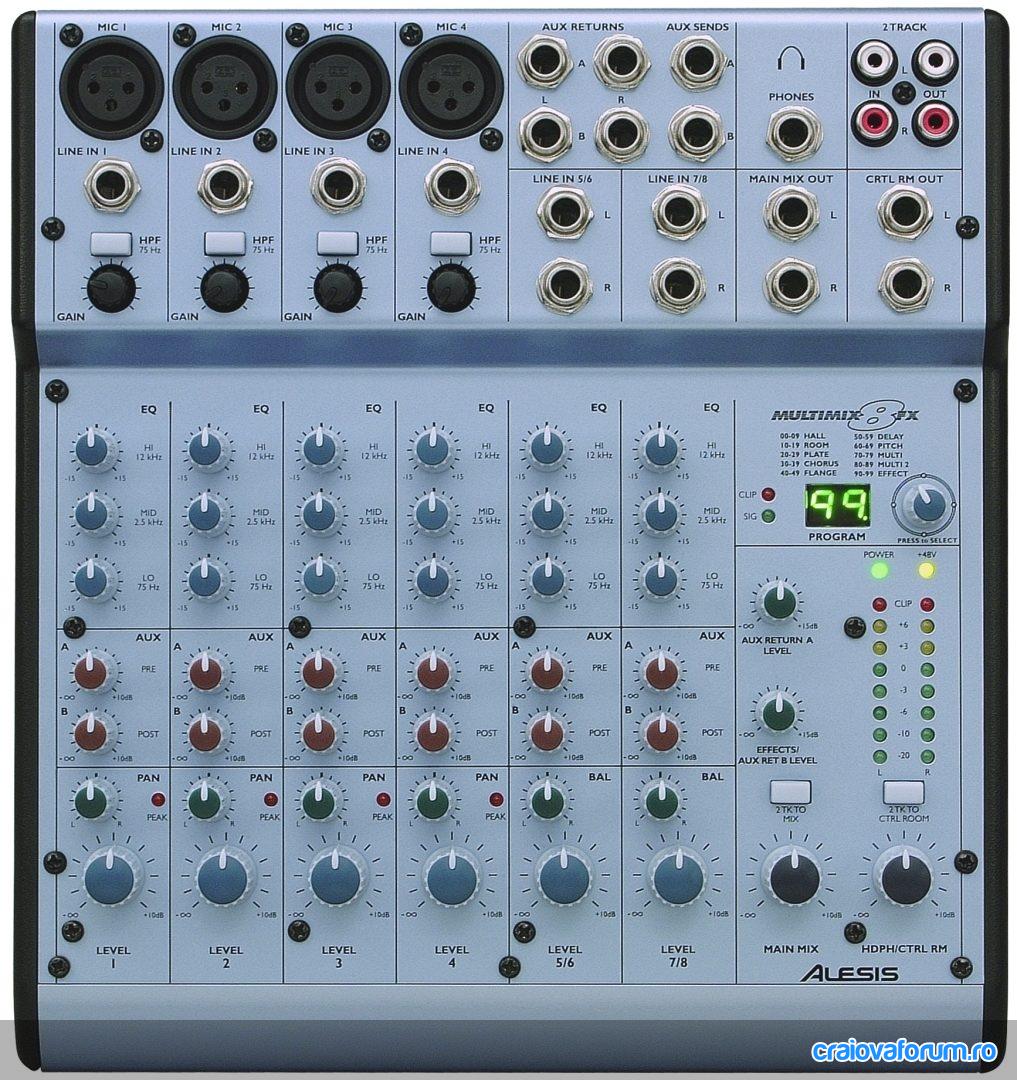Click the MIC 3 XLR input socket
This screenshot has width=1017, height=1080.
pyautogui.click(x=337, y=87)
